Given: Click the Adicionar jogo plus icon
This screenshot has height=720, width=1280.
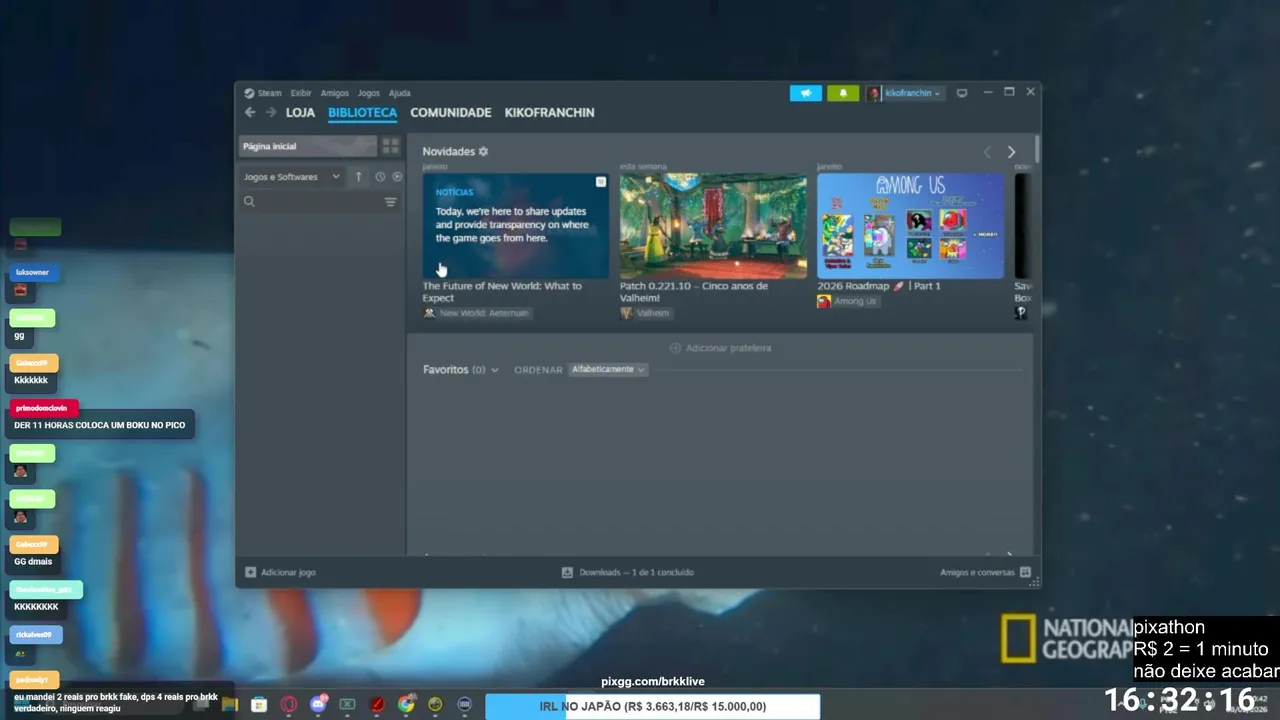Looking at the screenshot, I should pos(250,572).
